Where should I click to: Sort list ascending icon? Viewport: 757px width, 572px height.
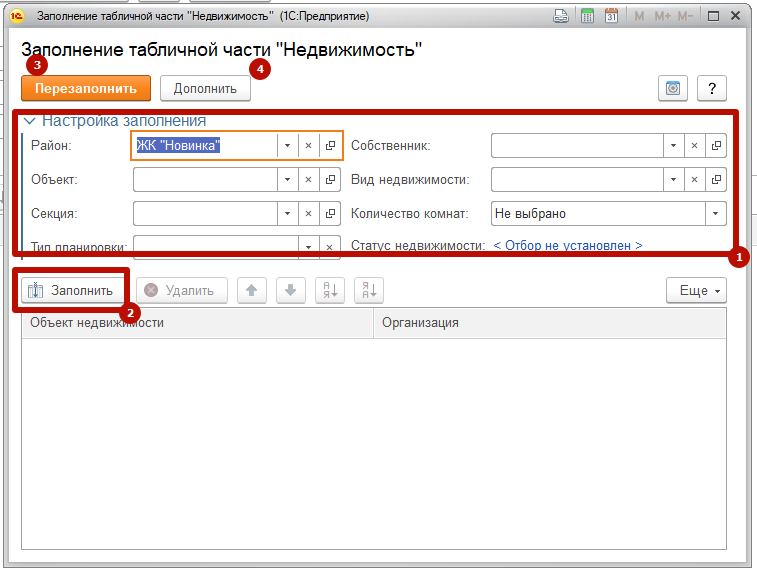coord(329,290)
